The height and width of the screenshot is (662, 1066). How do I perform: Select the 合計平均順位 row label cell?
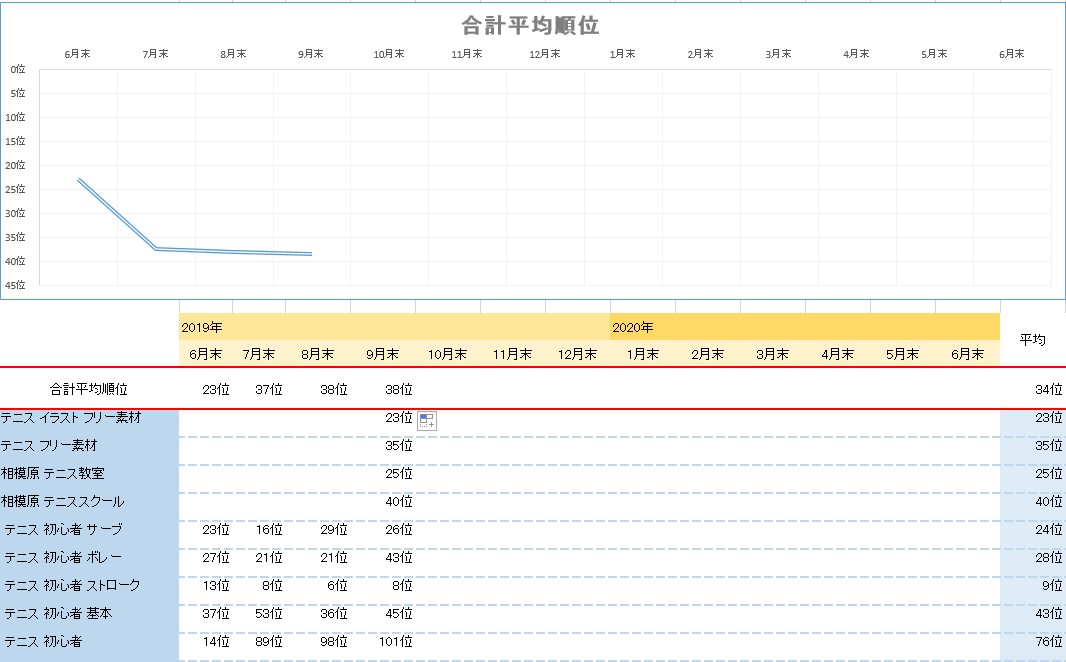click(x=89, y=388)
